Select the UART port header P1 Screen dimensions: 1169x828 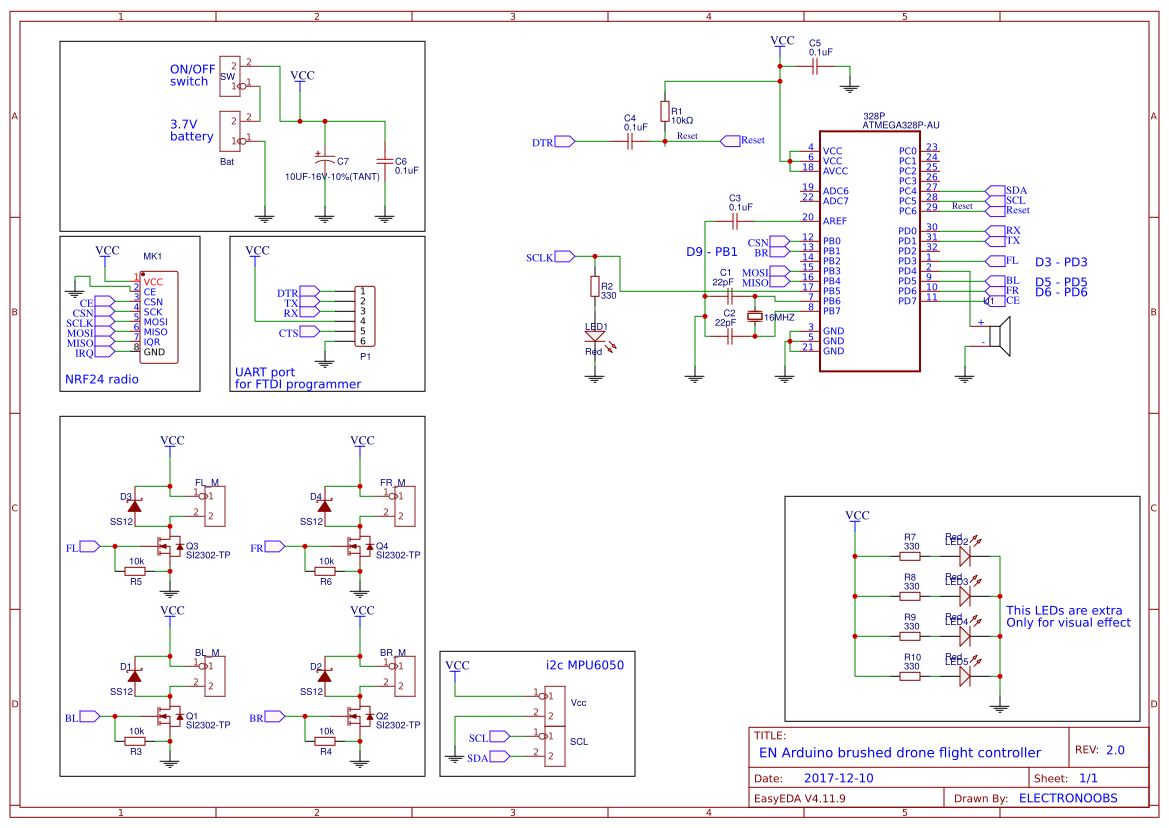(x=362, y=313)
